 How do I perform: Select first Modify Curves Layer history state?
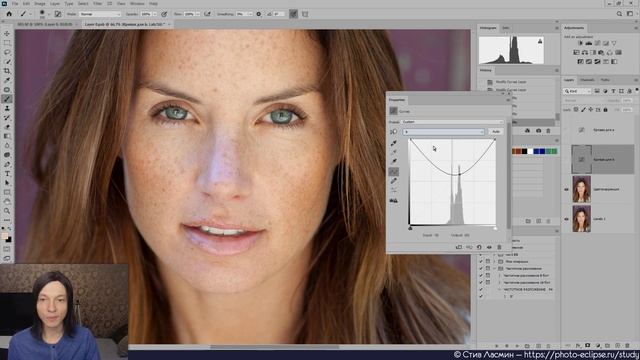(x=511, y=82)
